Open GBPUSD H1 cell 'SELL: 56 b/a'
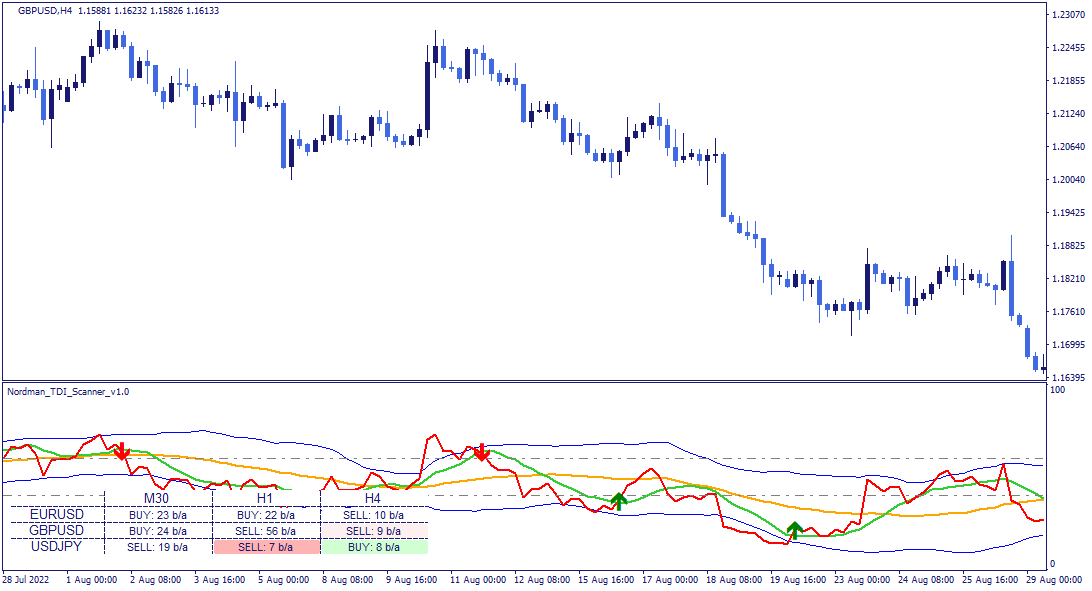Image resolution: width=1092 pixels, height=591 pixels. [266, 531]
